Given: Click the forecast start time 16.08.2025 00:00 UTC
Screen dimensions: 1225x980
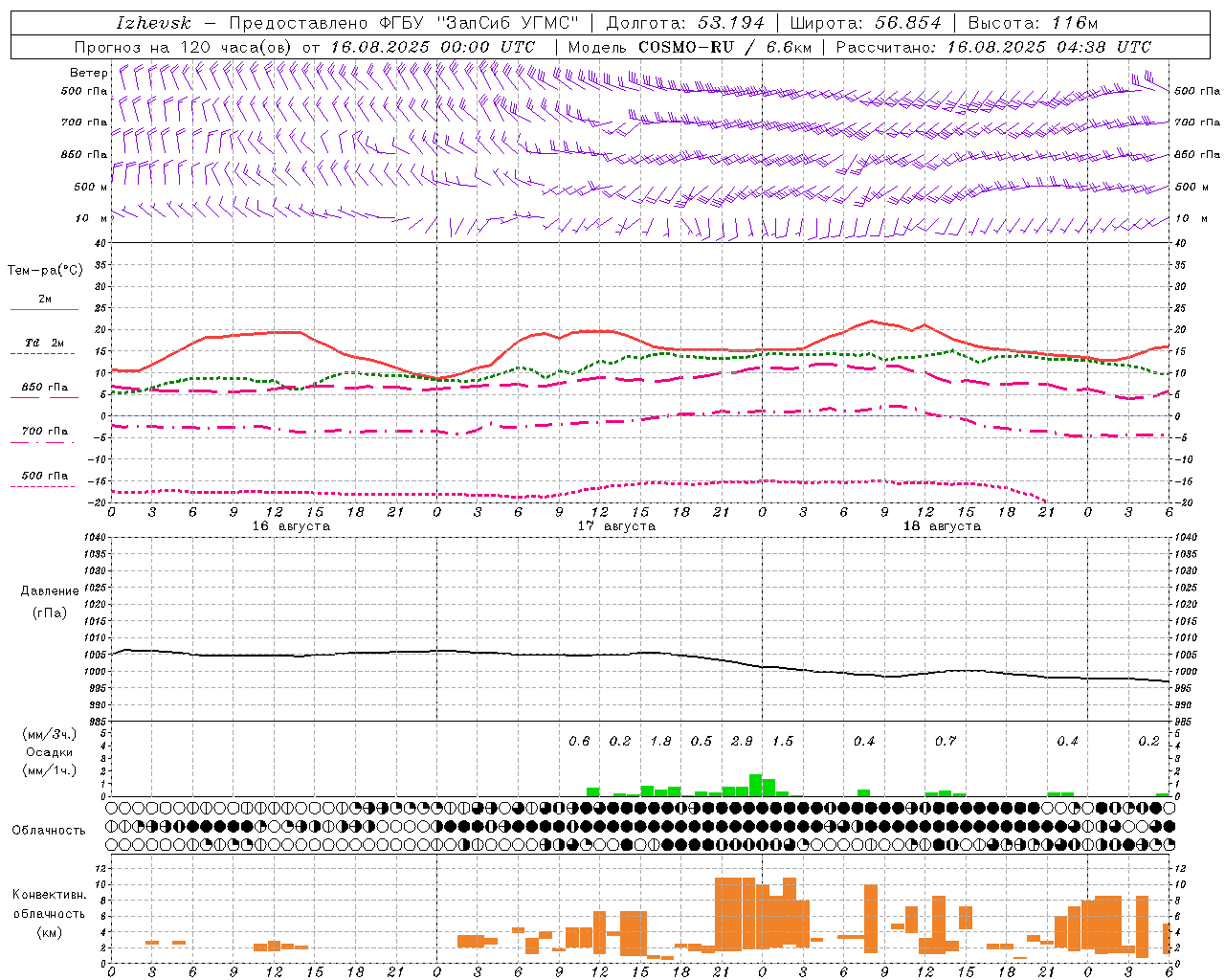Looking at the screenshot, I should (x=433, y=47).
